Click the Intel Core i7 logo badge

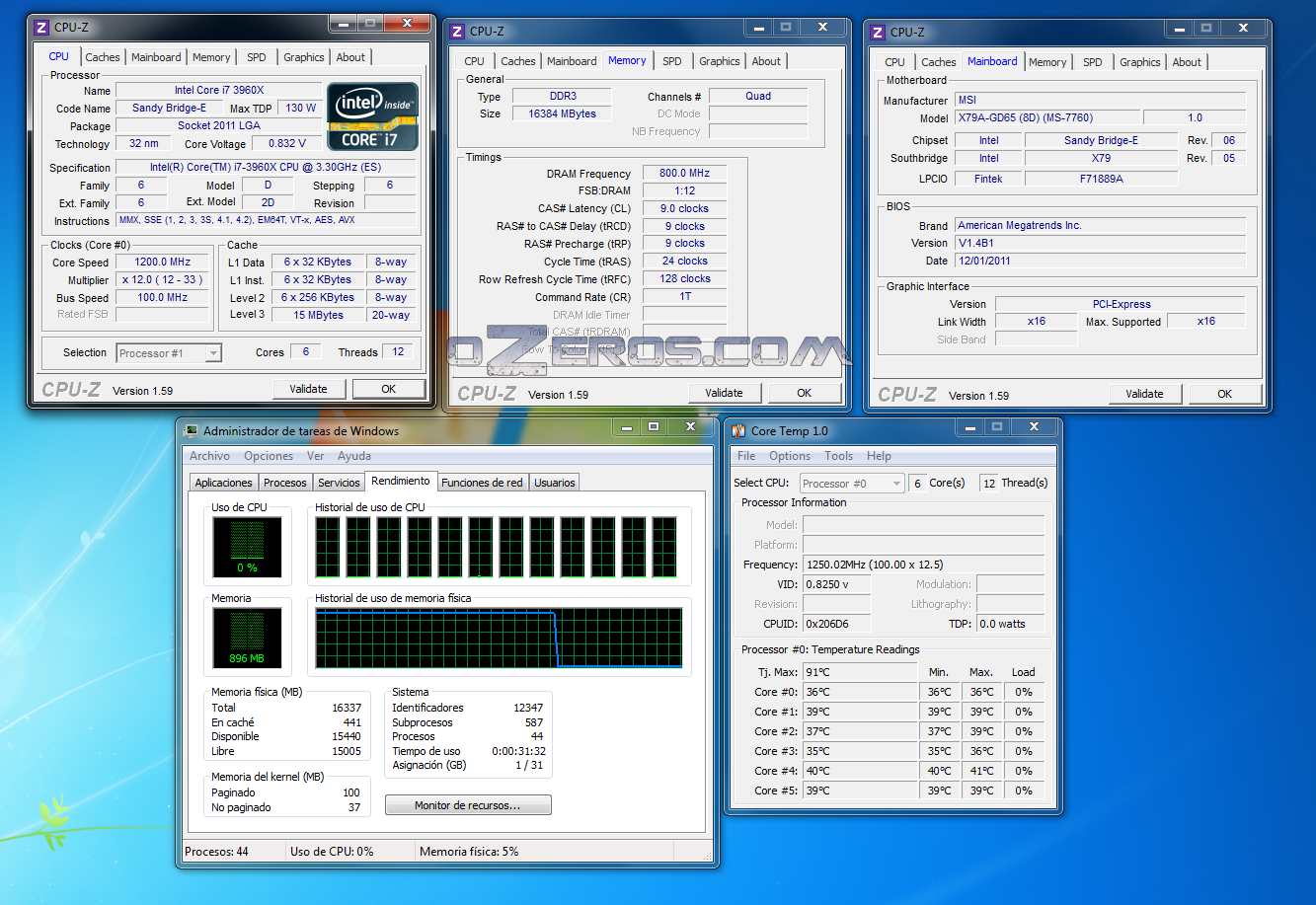click(372, 116)
